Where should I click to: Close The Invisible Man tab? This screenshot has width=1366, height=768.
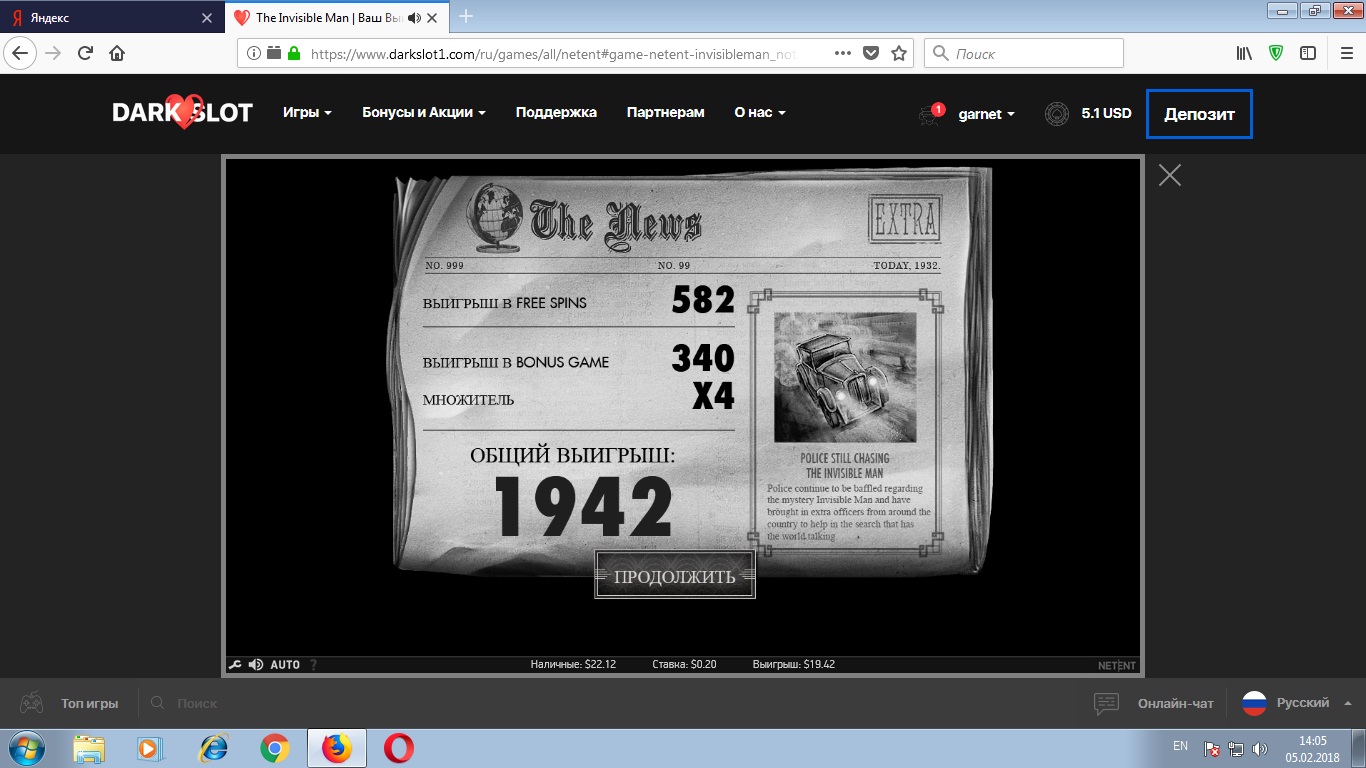click(433, 17)
